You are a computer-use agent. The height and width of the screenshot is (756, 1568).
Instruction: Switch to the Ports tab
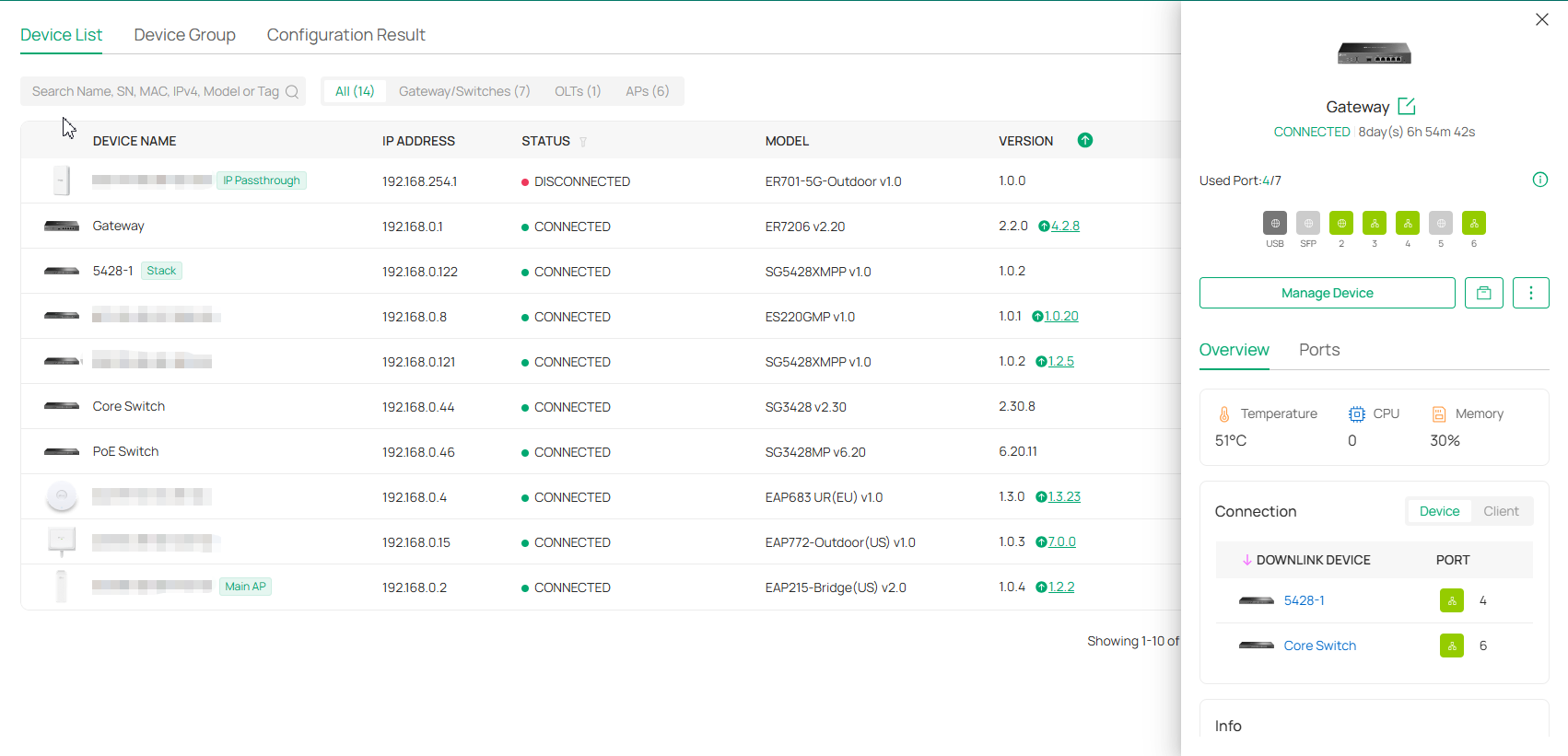click(x=1318, y=350)
